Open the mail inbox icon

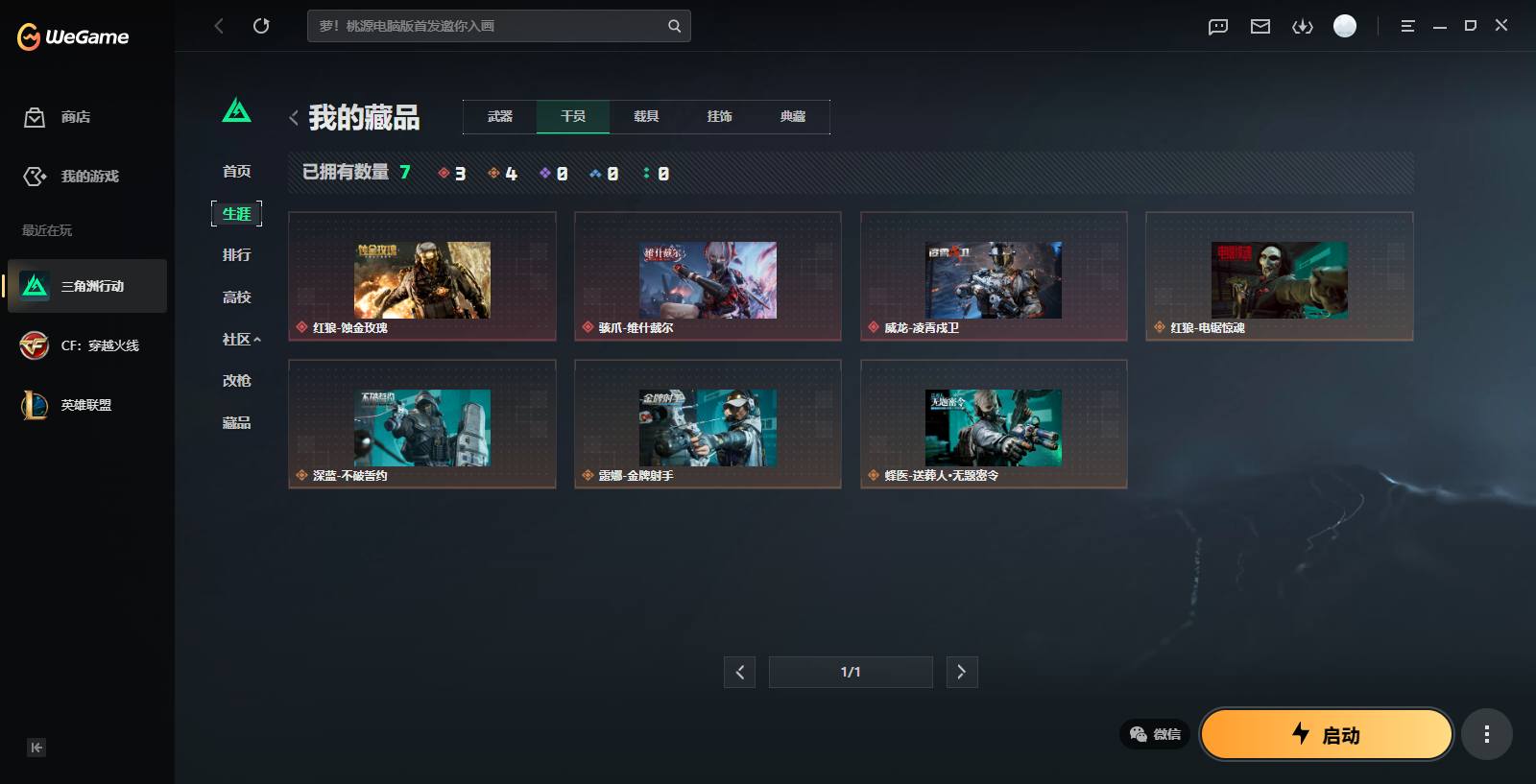(1260, 26)
